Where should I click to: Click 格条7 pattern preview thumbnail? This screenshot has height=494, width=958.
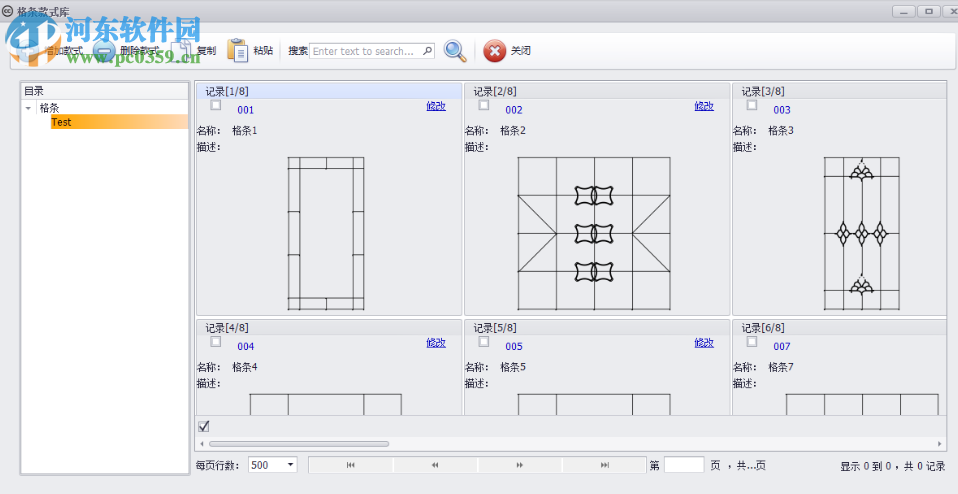click(x=862, y=404)
